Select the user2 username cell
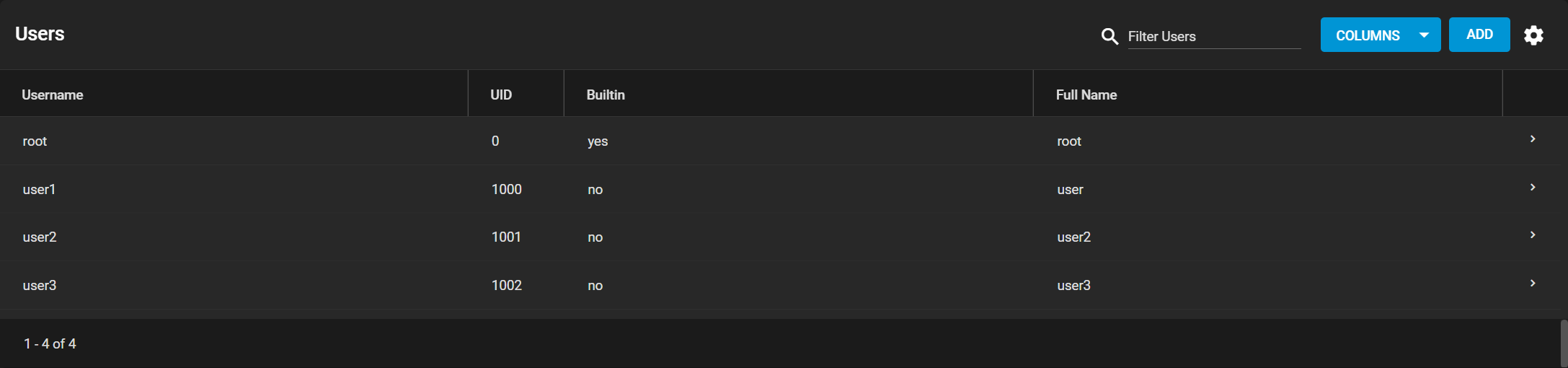 coord(40,237)
